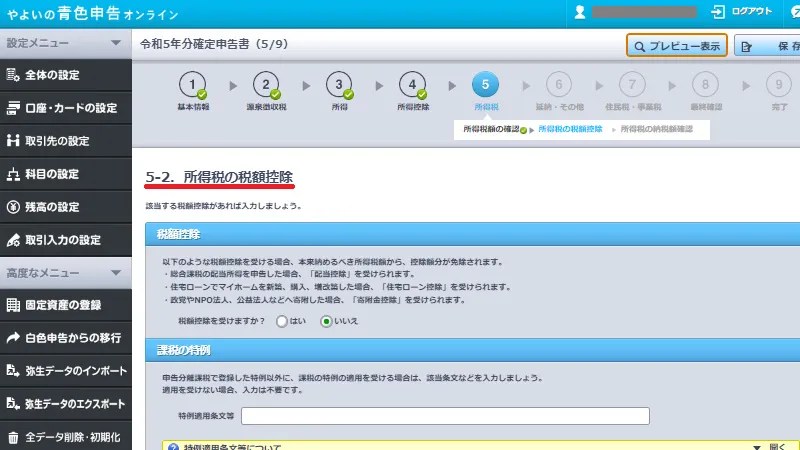Click 所得税の納税額確認 sub-step

click(x=657, y=129)
